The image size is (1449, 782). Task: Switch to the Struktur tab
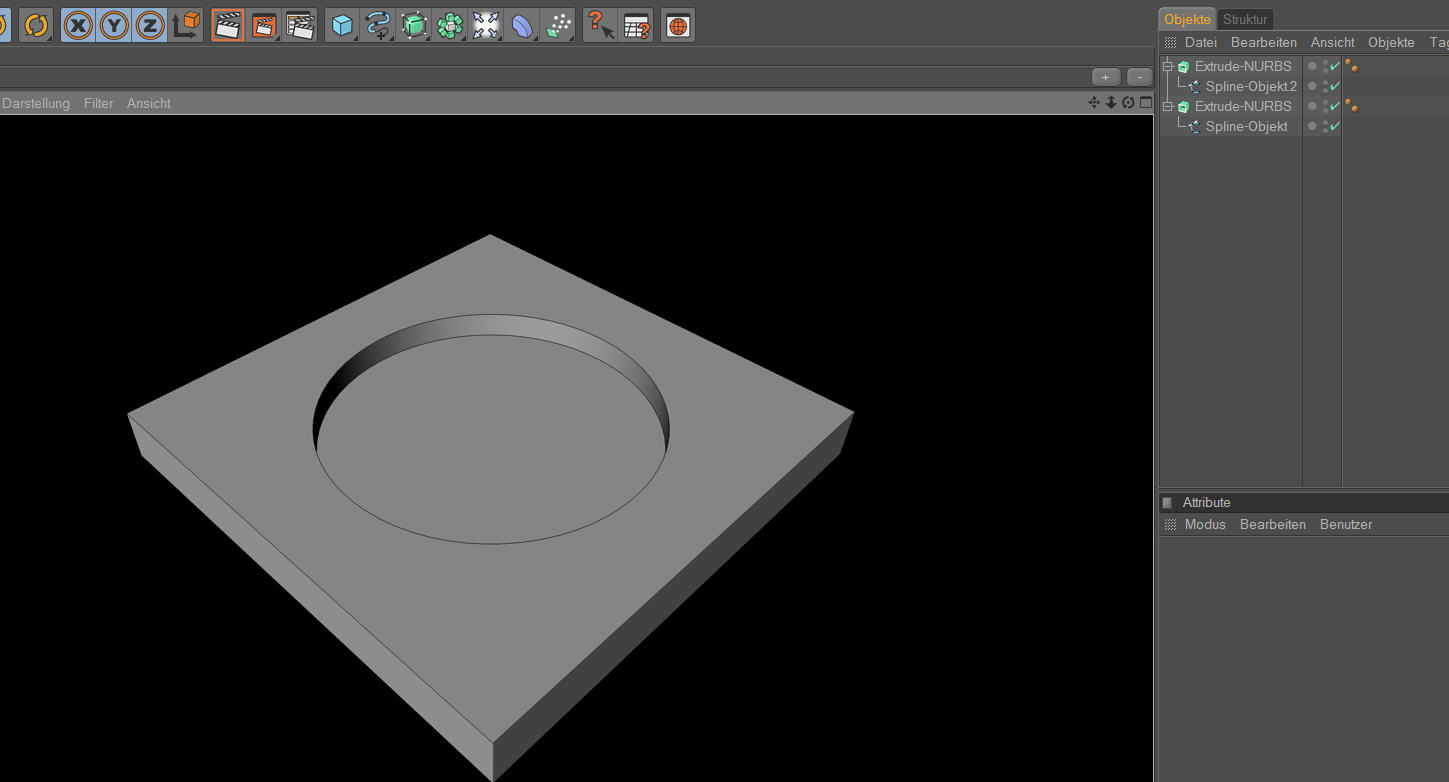(1244, 19)
